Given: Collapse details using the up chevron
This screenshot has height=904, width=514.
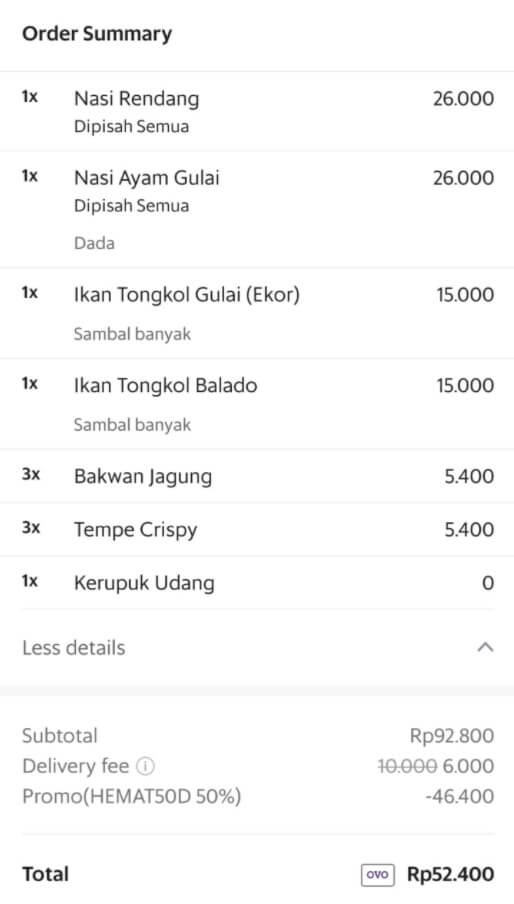Looking at the screenshot, I should 485,647.
